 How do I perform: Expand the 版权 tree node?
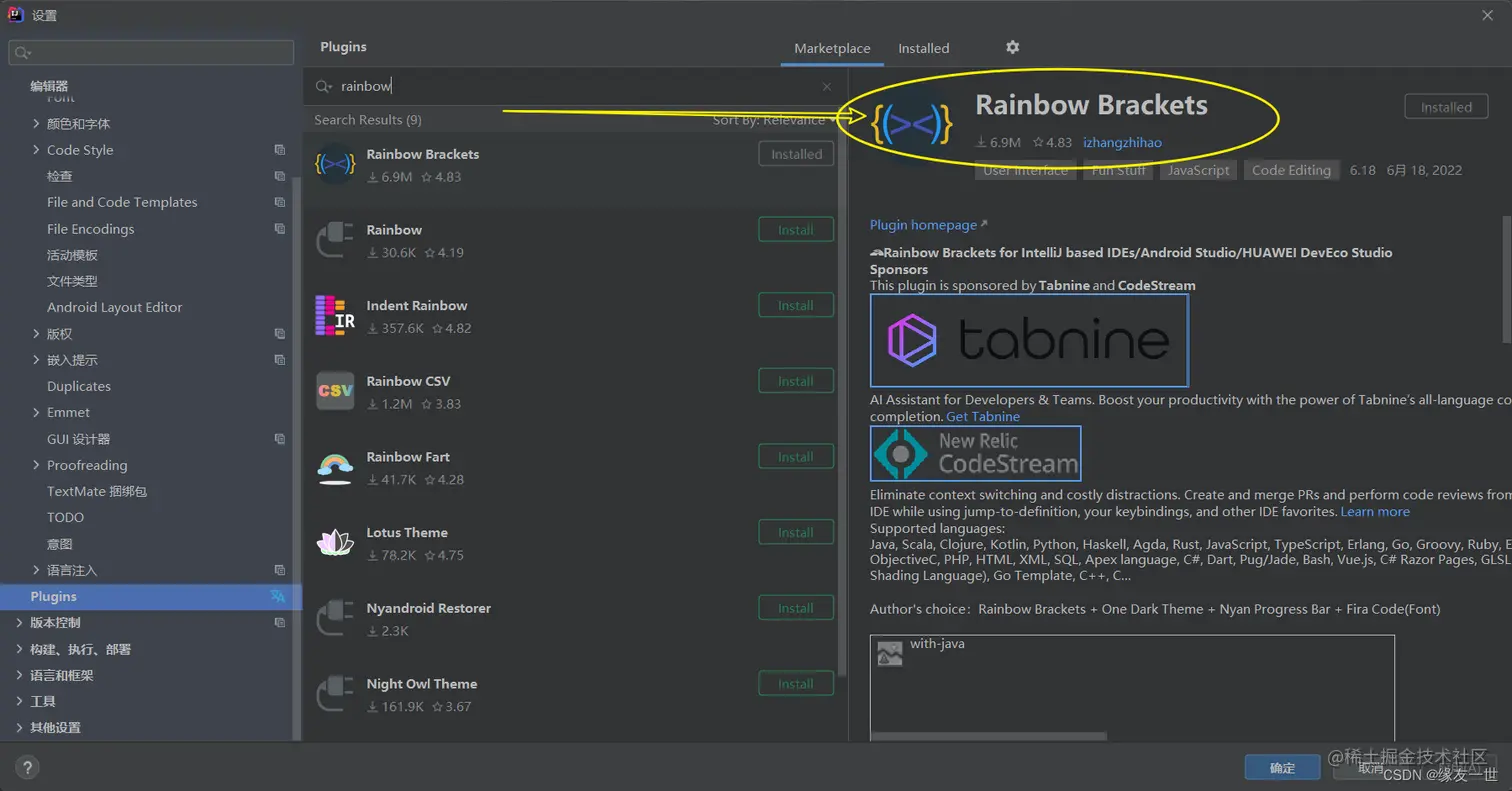point(37,334)
